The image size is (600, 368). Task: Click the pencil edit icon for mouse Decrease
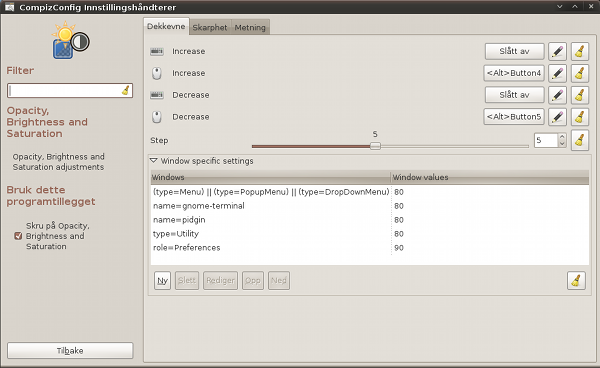pyautogui.click(x=557, y=117)
